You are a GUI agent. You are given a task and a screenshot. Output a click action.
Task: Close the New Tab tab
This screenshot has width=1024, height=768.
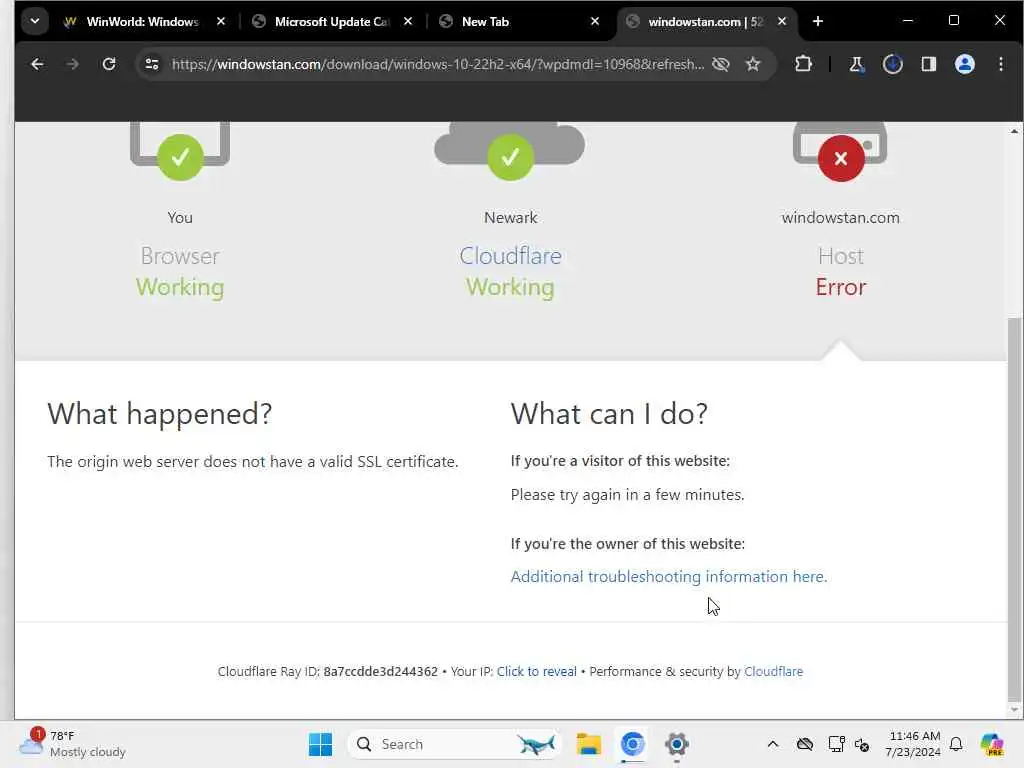point(594,22)
